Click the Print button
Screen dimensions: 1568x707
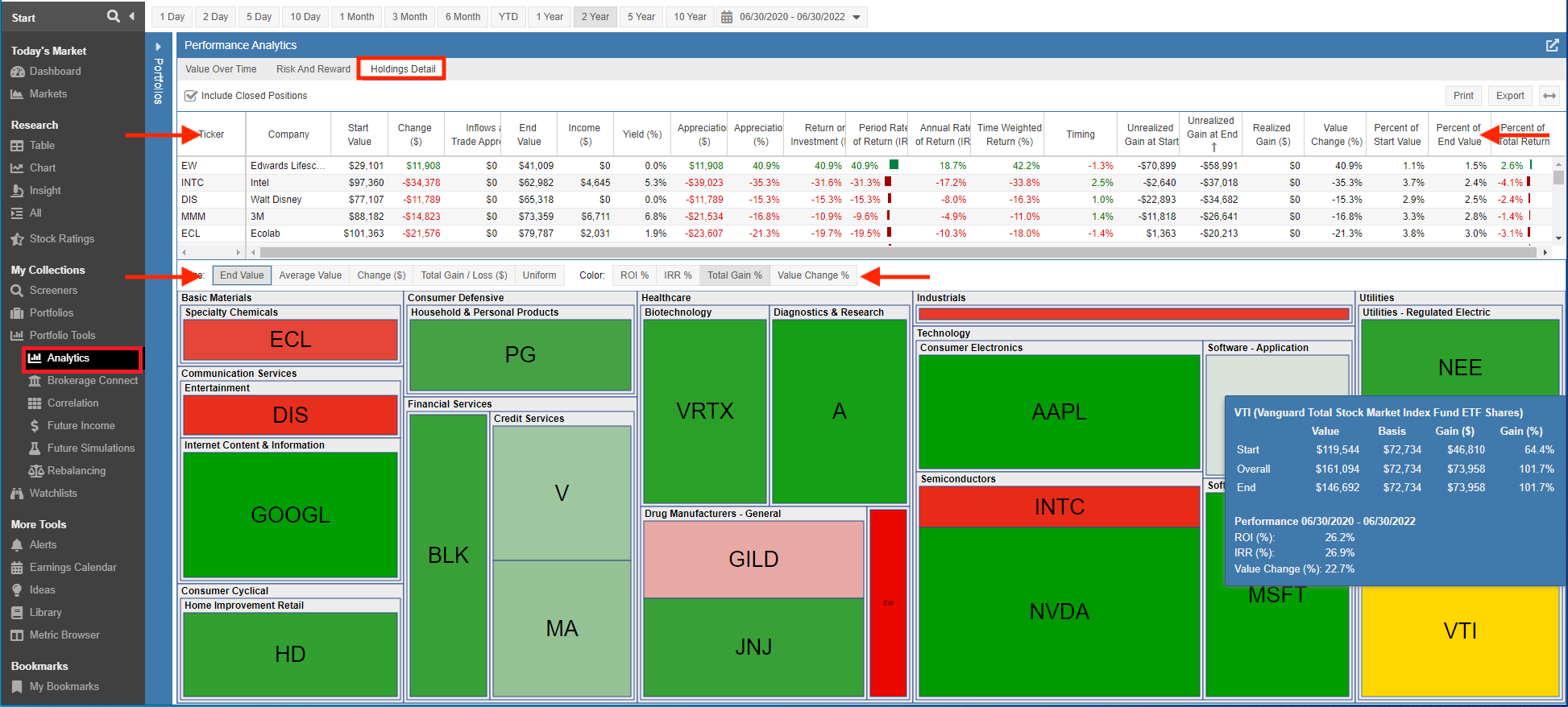[1463, 96]
